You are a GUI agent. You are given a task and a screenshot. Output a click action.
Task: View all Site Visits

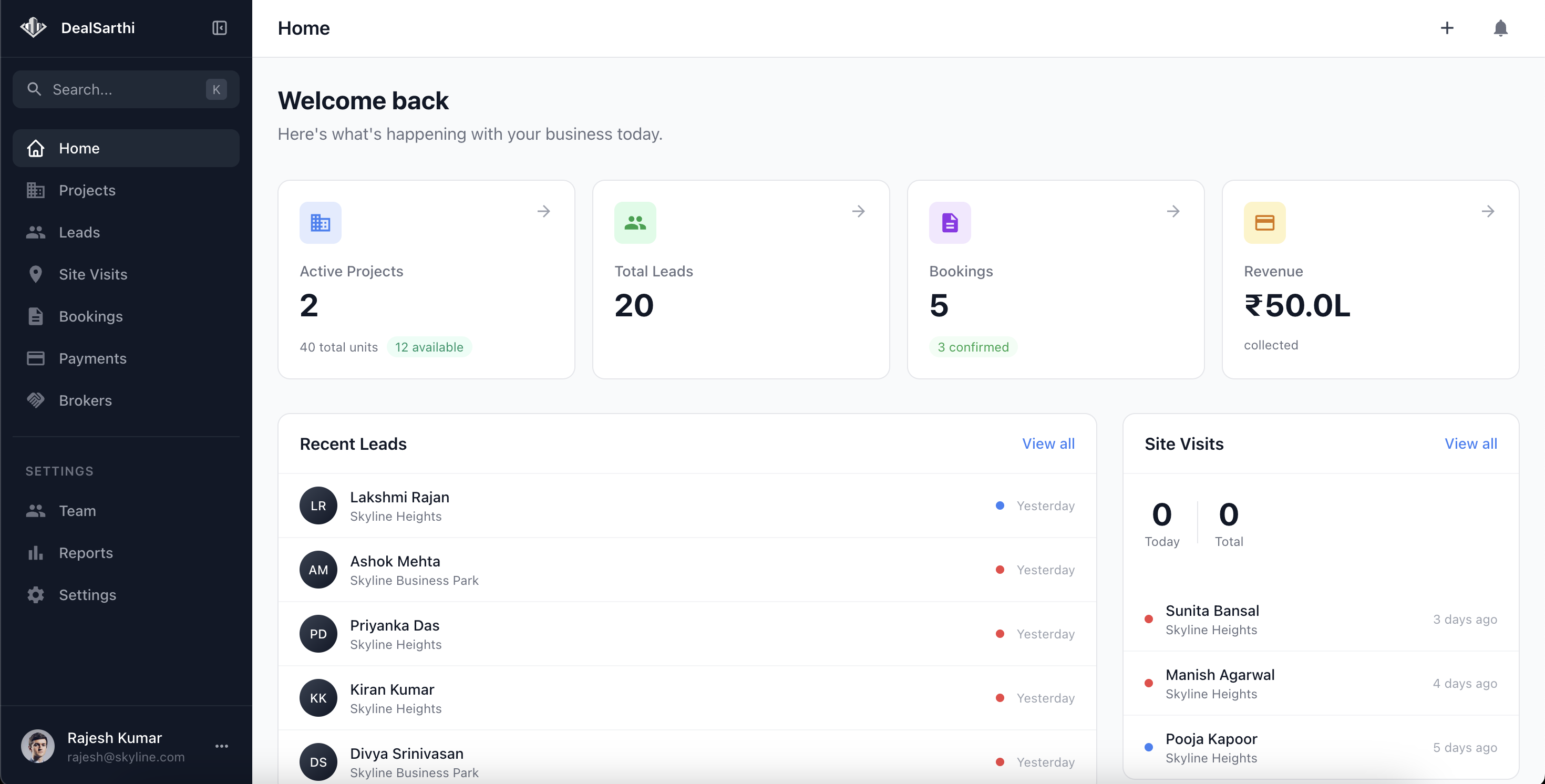point(1470,444)
